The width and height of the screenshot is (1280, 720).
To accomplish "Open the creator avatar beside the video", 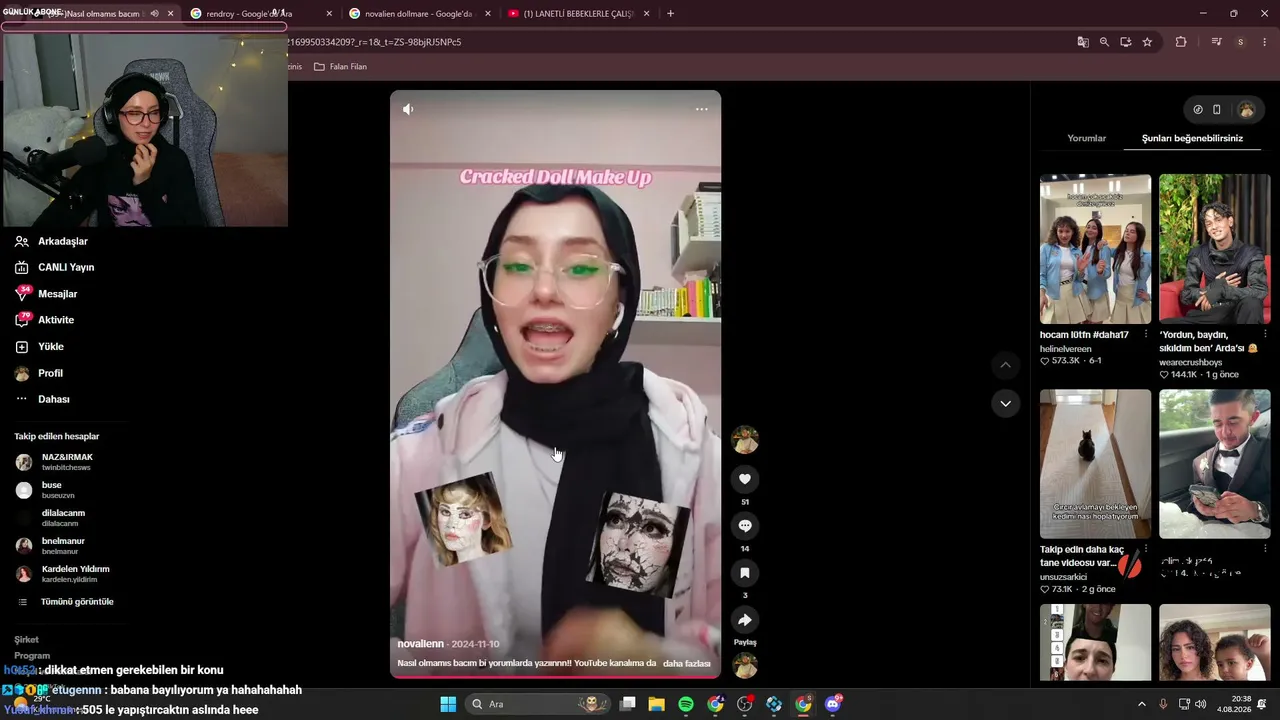I will 744,439.
